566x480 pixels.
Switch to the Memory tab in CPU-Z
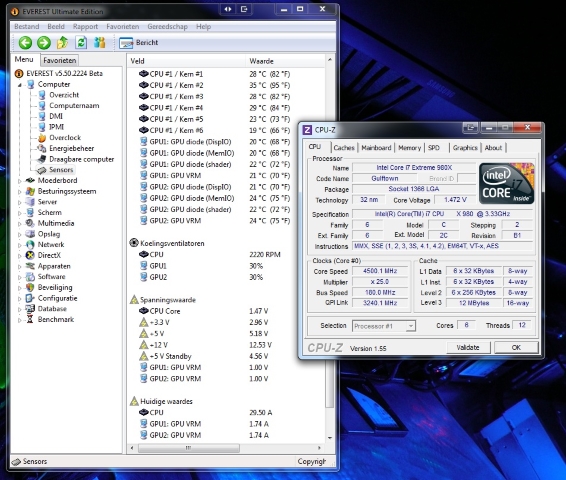(x=410, y=148)
